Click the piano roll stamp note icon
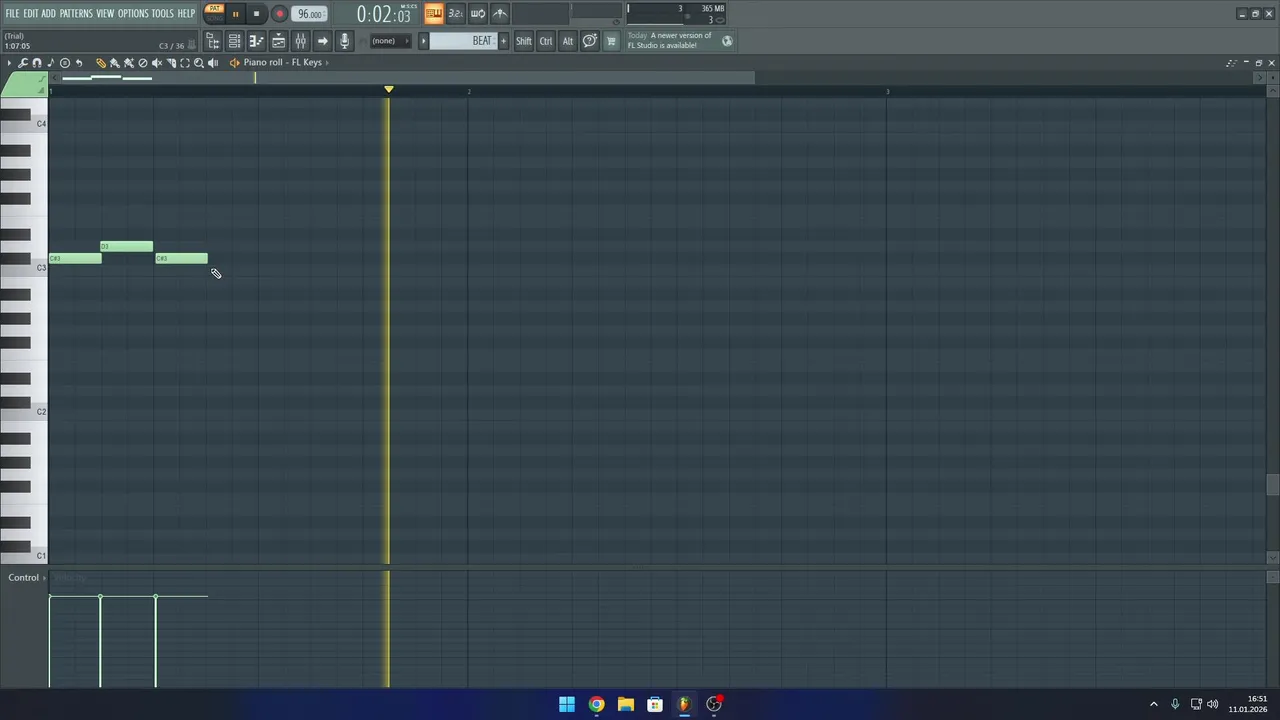Screen dimensions: 1280x720 (51, 62)
